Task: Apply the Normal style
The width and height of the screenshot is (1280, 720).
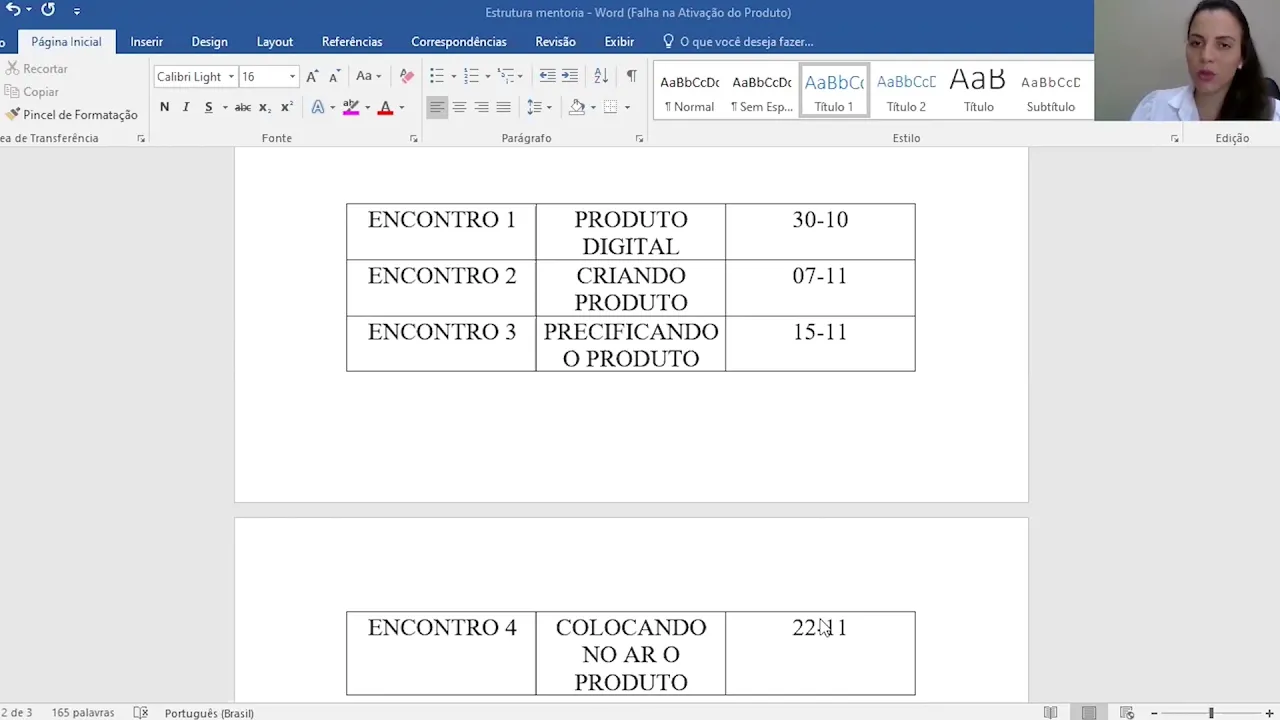Action: coord(689,91)
